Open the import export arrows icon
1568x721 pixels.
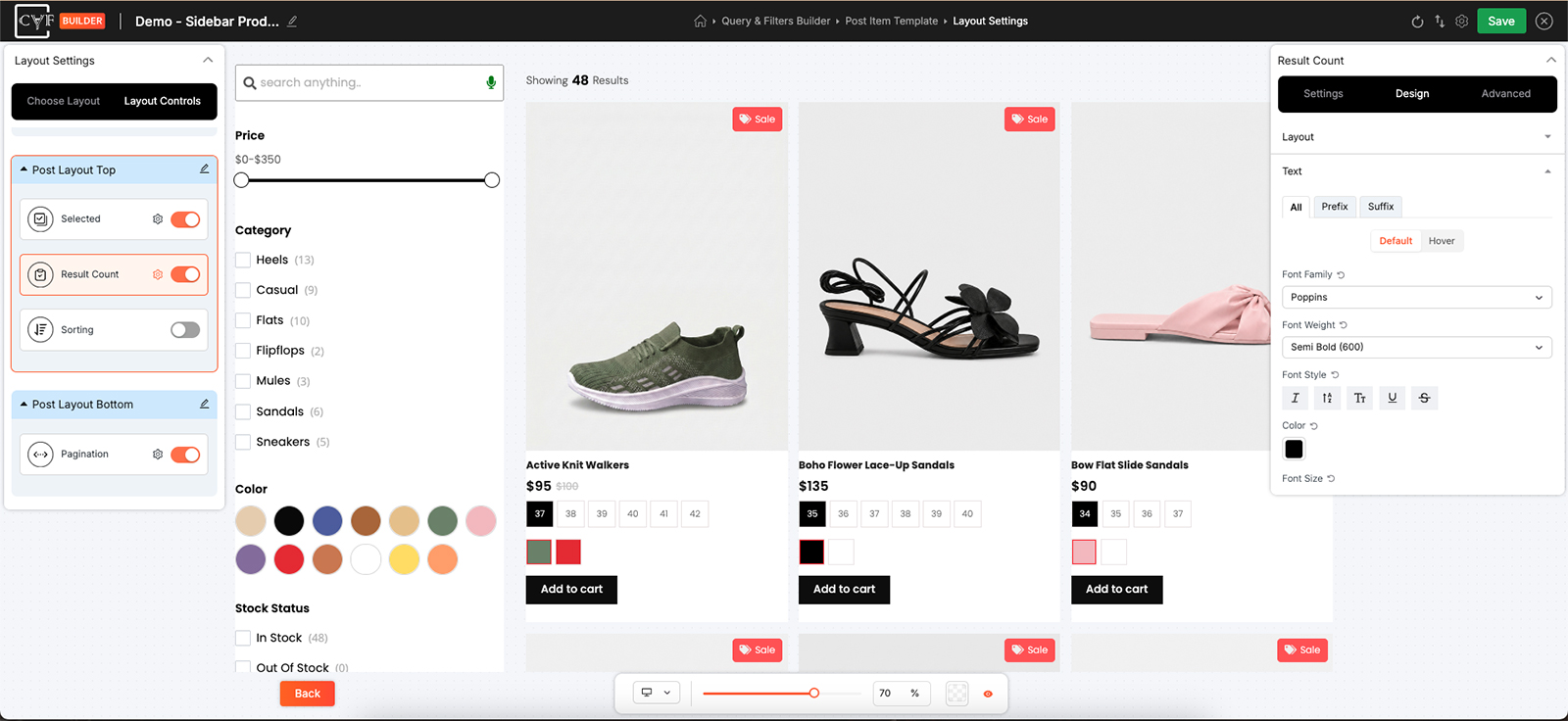pos(1440,21)
